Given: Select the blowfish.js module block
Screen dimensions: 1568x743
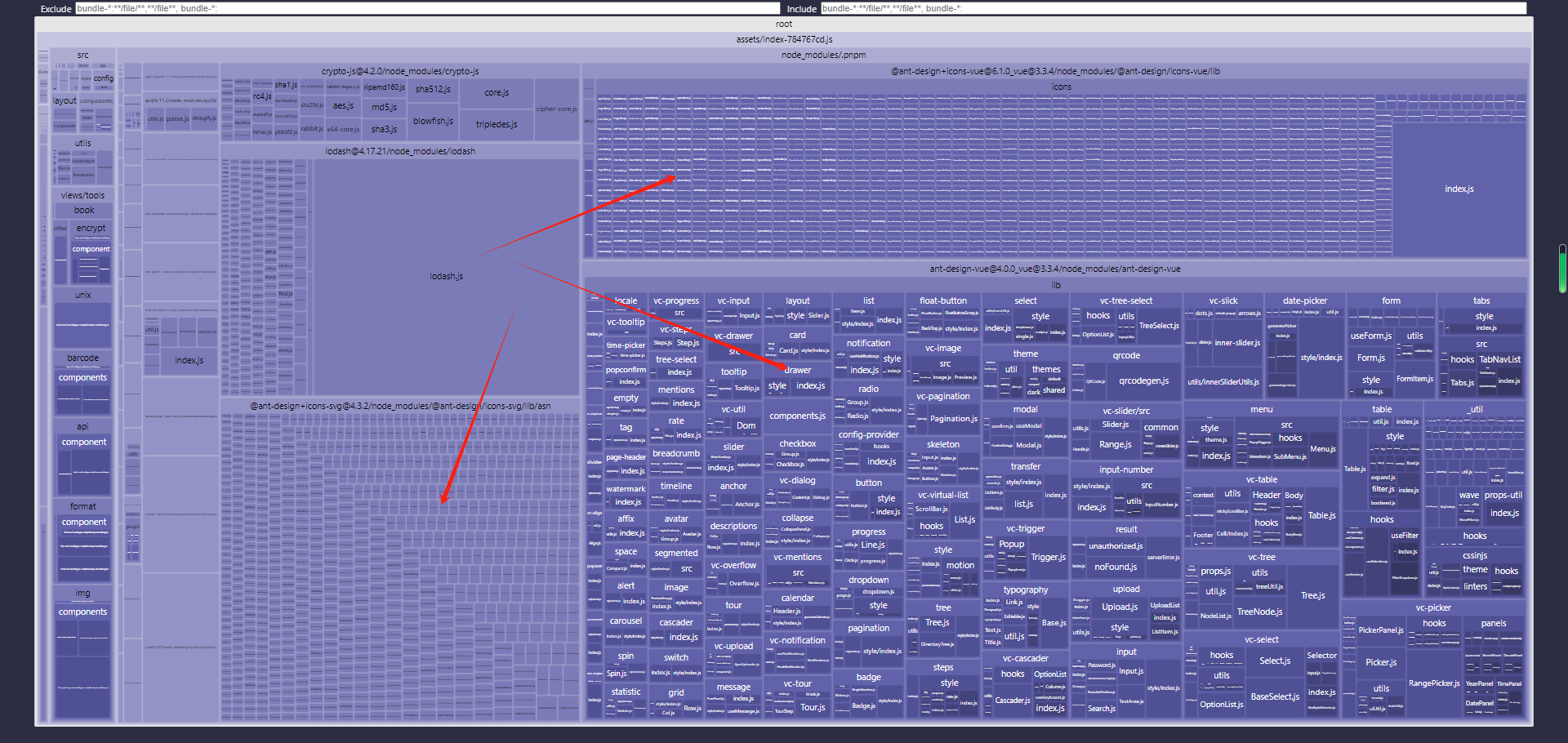Looking at the screenshot, I should click(x=432, y=121).
